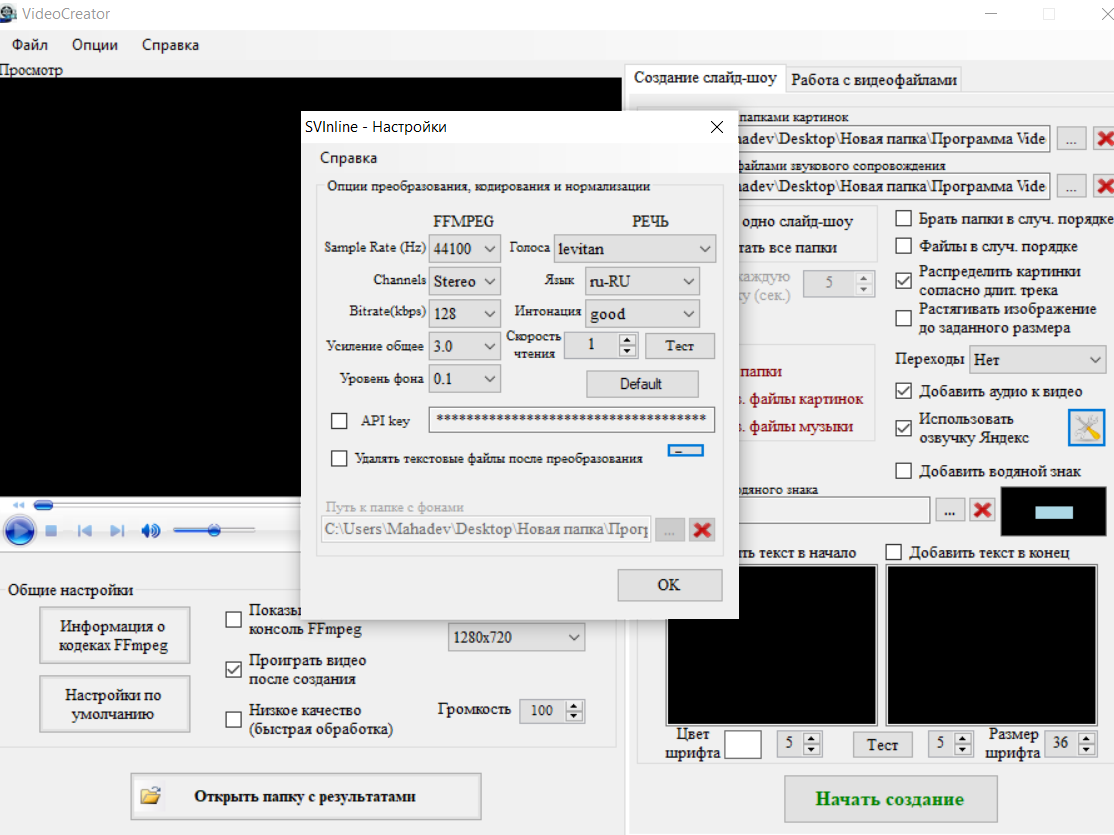Click the Default button in settings

[x=641, y=384]
